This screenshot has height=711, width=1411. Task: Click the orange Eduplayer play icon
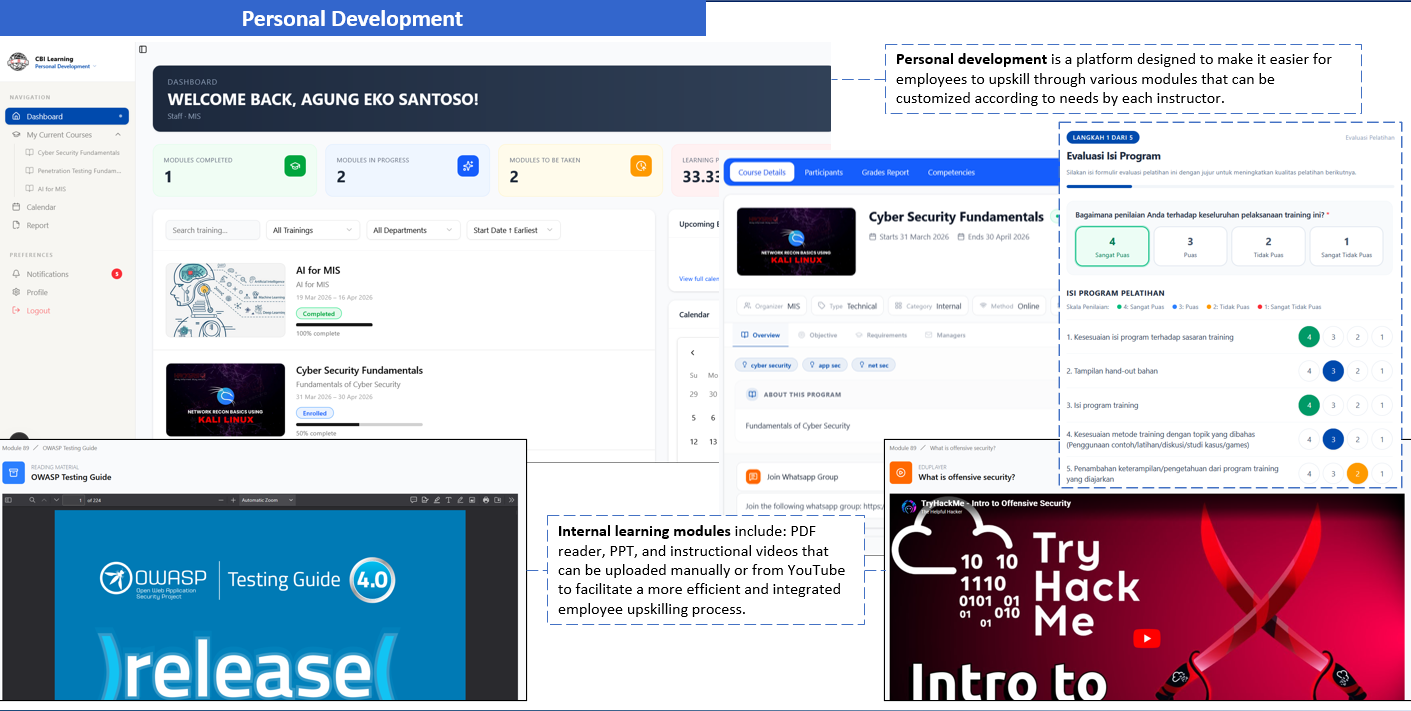click(x=900, y=472)
